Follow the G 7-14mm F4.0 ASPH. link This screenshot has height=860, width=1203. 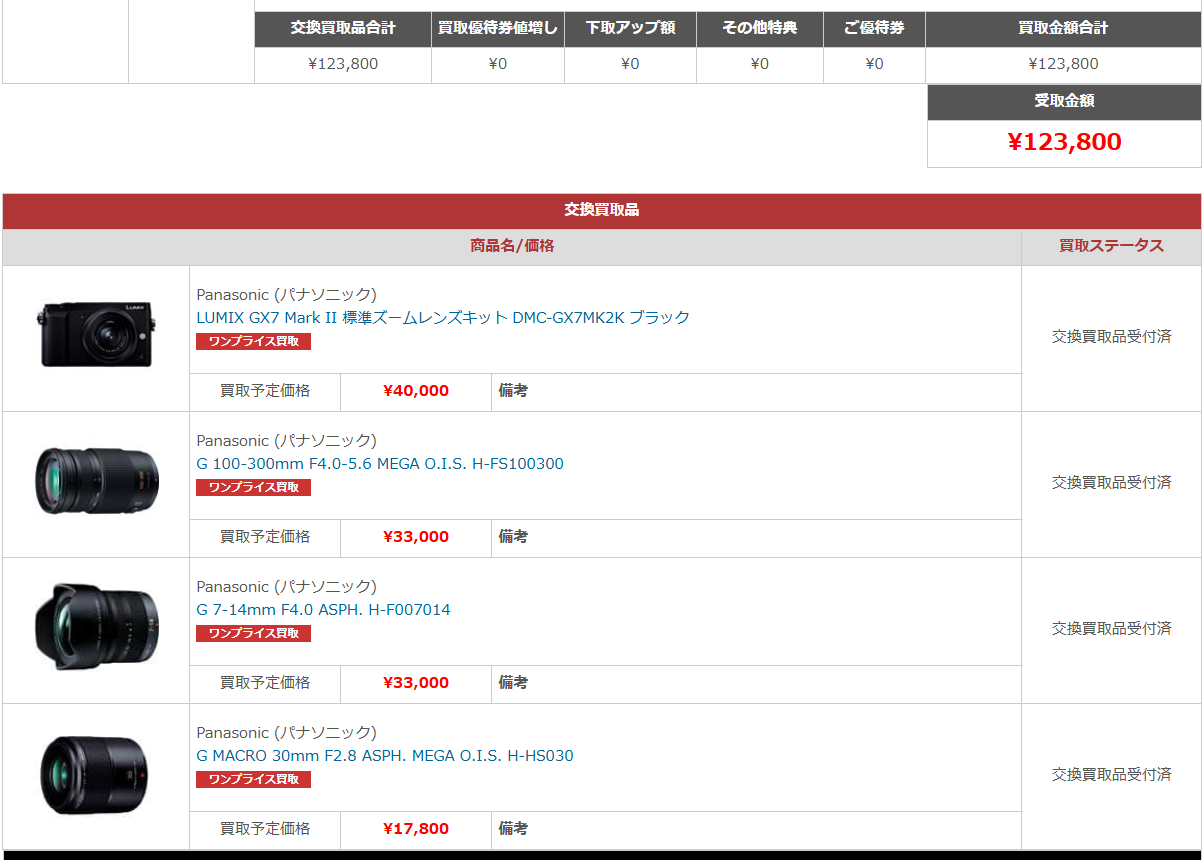(323, 609)
